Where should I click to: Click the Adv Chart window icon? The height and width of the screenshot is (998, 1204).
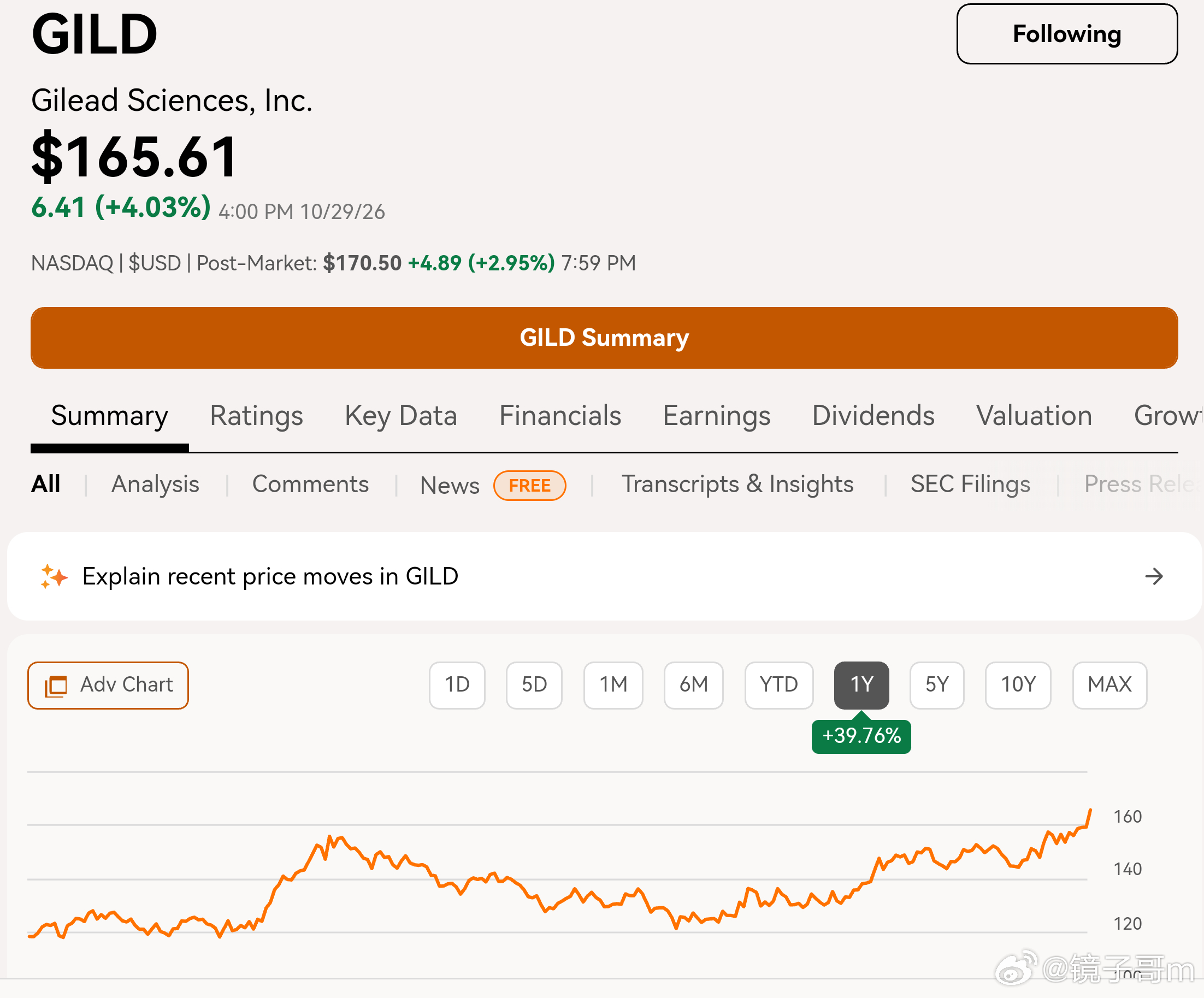[x=56, y=686]
